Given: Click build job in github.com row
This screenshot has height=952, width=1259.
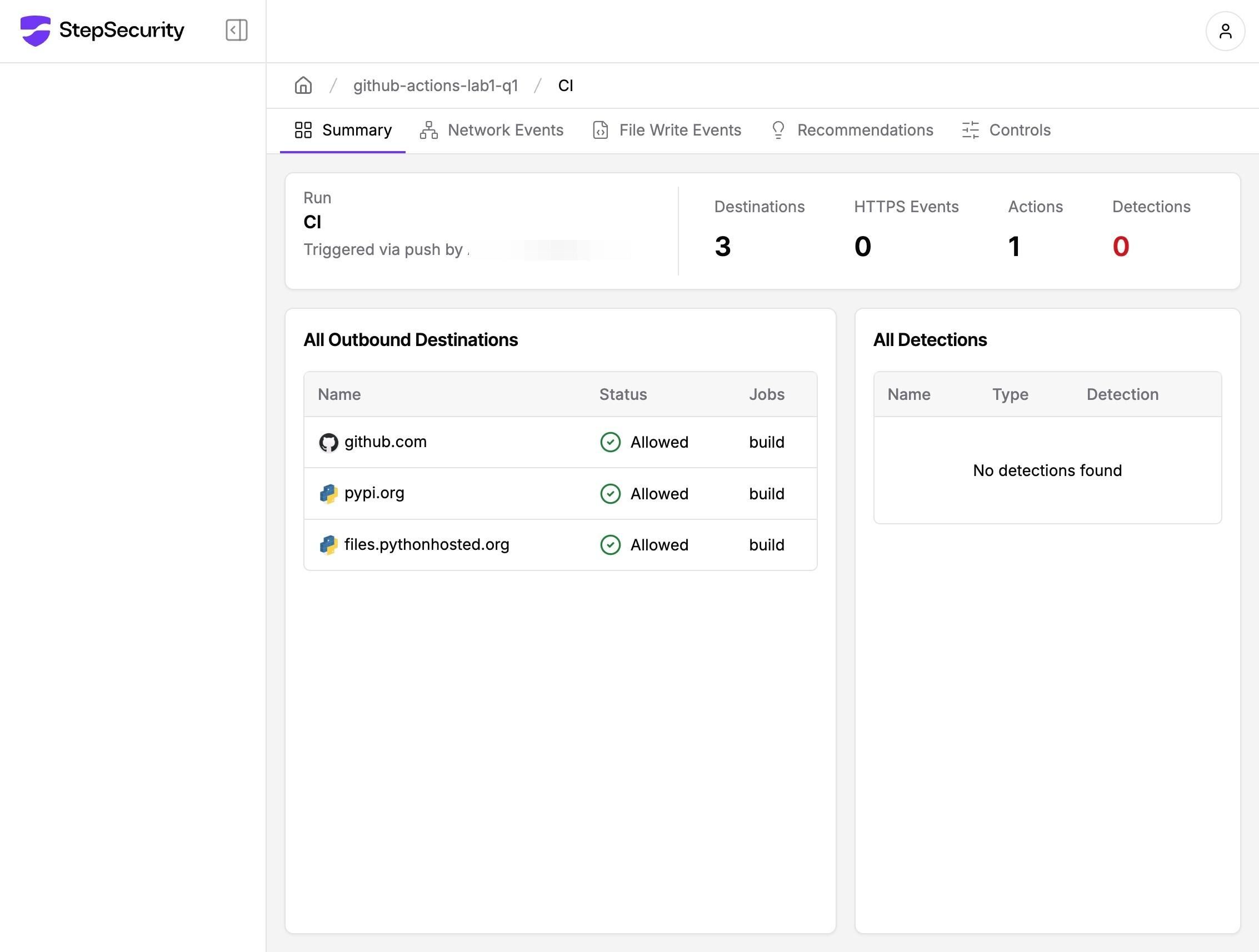Looking at the screenshot, I should coord(766,442).
